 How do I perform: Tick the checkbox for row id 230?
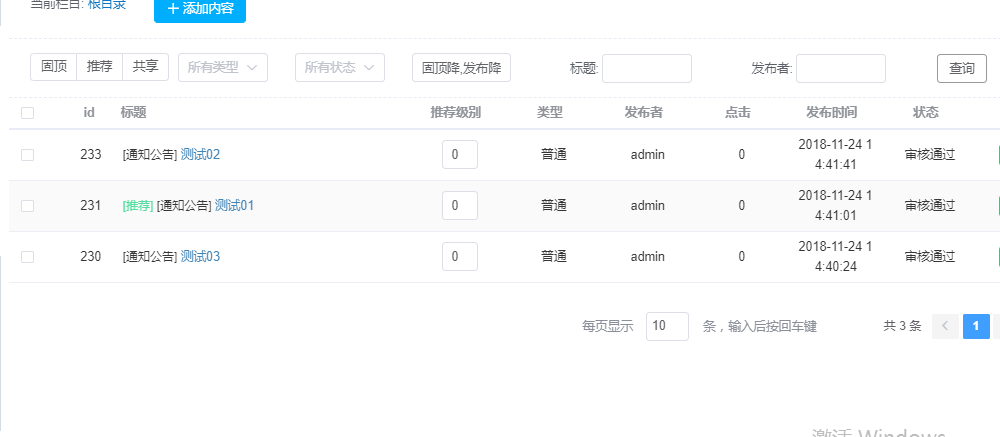coord(27,257)
